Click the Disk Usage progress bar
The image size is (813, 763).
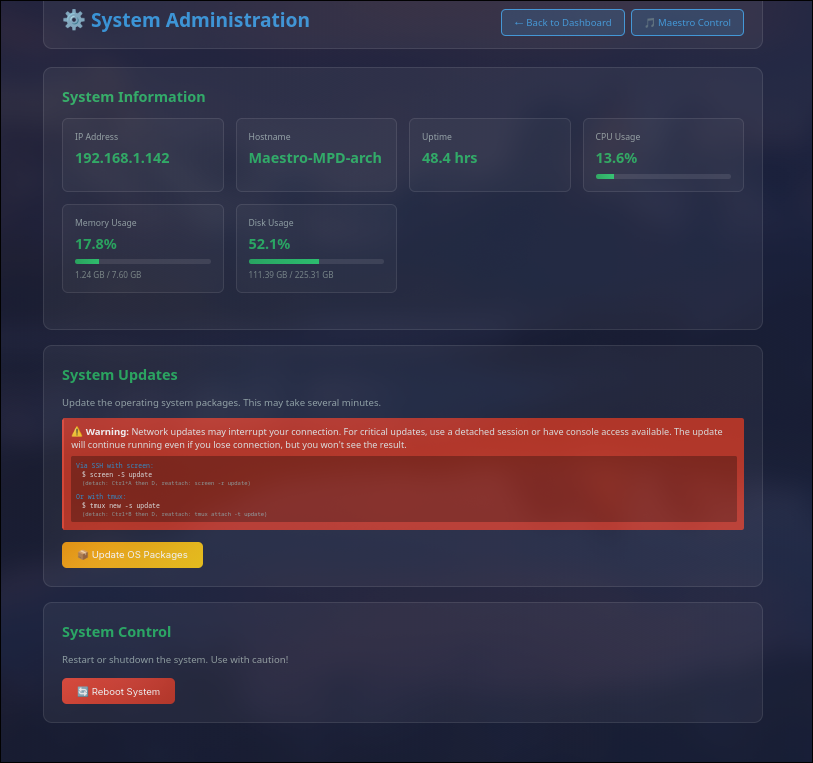click(315, 261)
